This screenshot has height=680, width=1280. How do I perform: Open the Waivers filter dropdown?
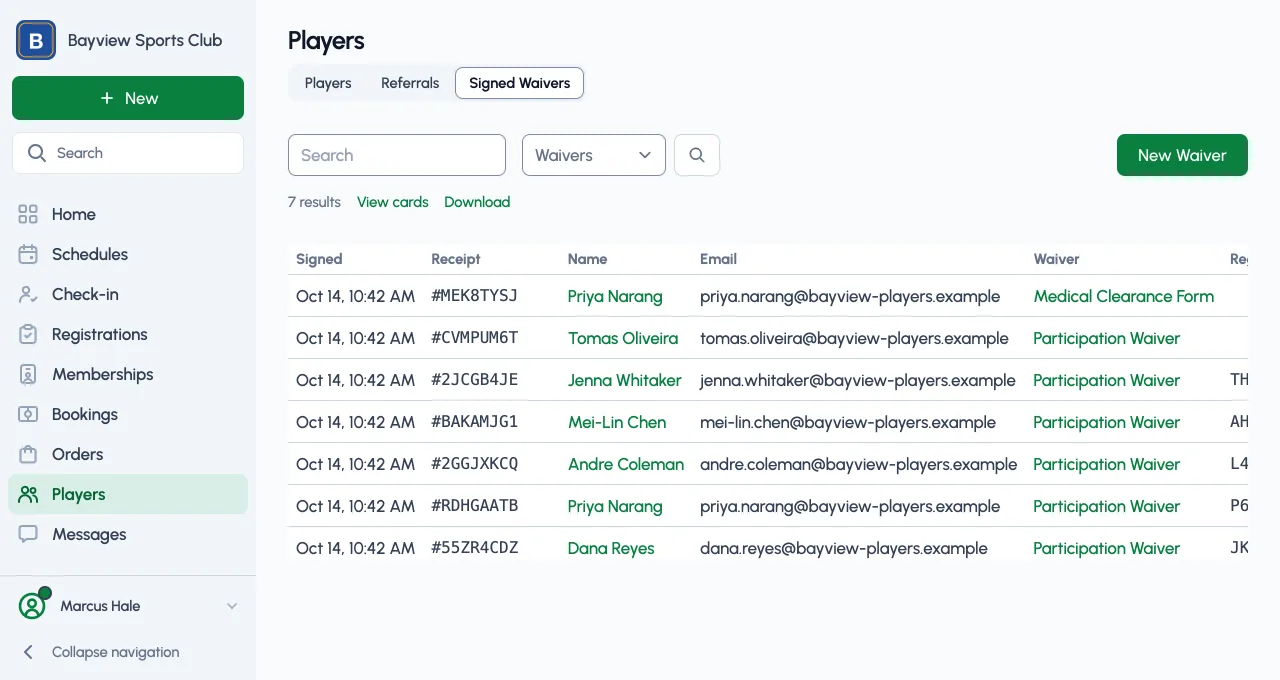pyautogui.click(x=594, y=155)
